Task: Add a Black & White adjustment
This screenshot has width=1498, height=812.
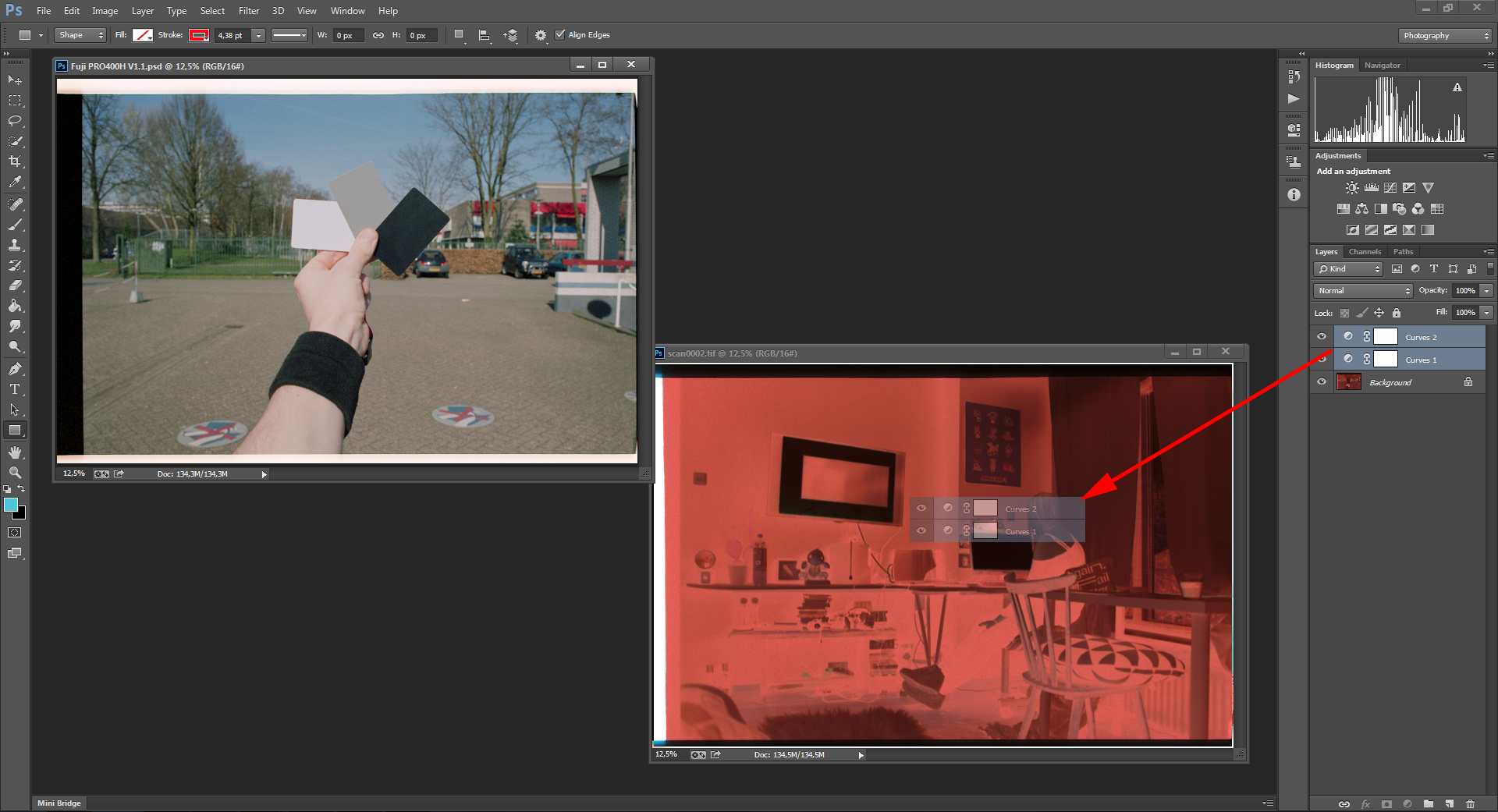Action: (1380, 208)
